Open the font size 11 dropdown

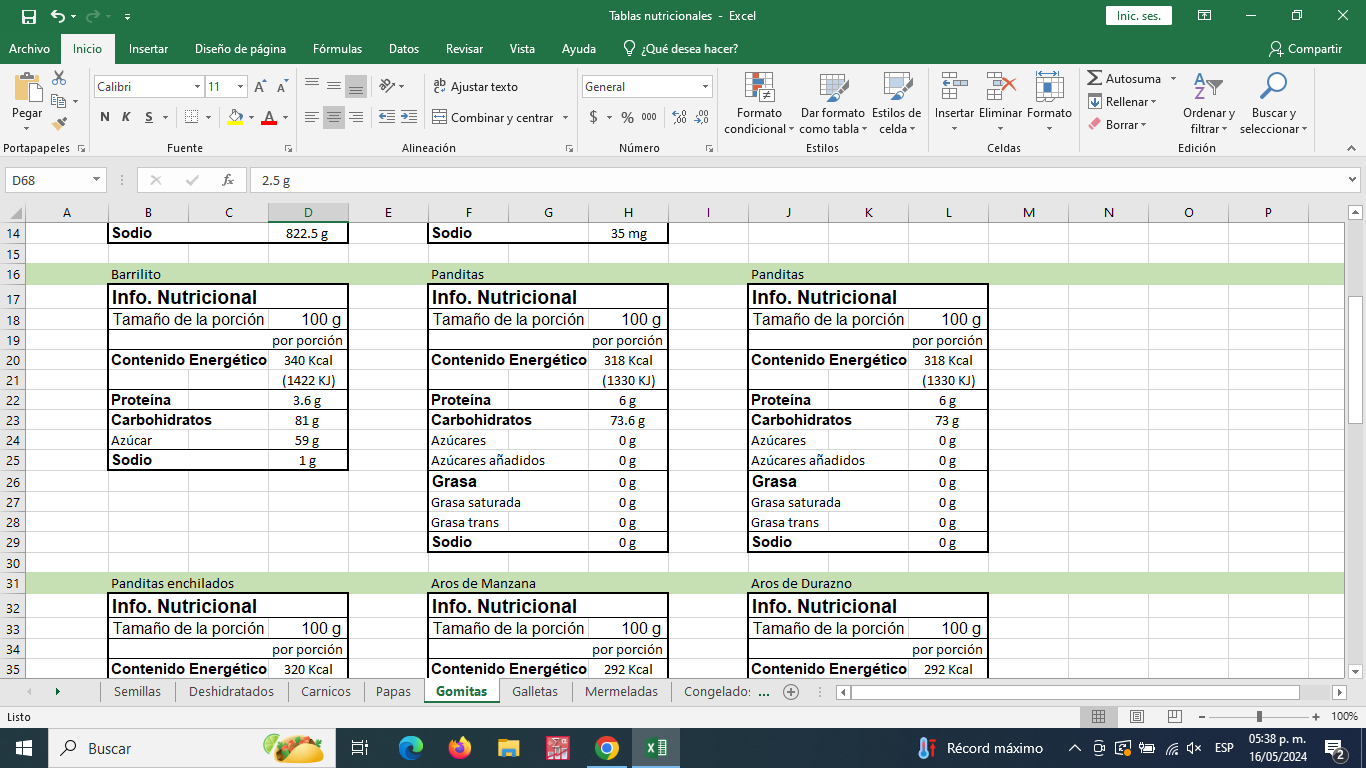click(x=240, y=87)
